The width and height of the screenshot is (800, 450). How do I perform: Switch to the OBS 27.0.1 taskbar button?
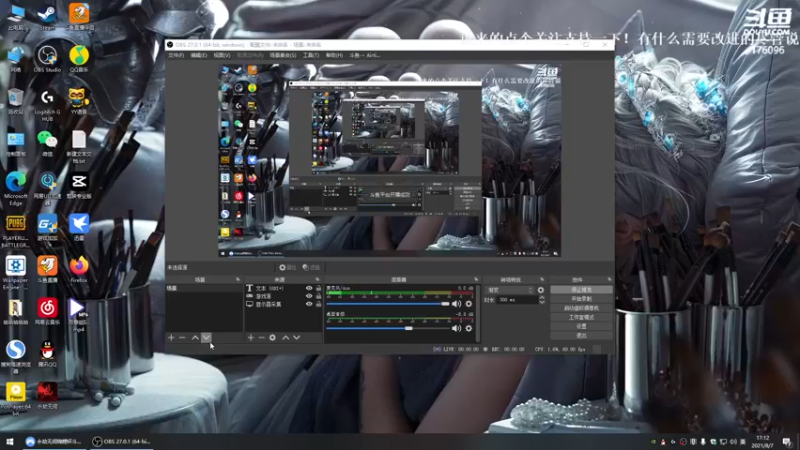coord(121,441)
